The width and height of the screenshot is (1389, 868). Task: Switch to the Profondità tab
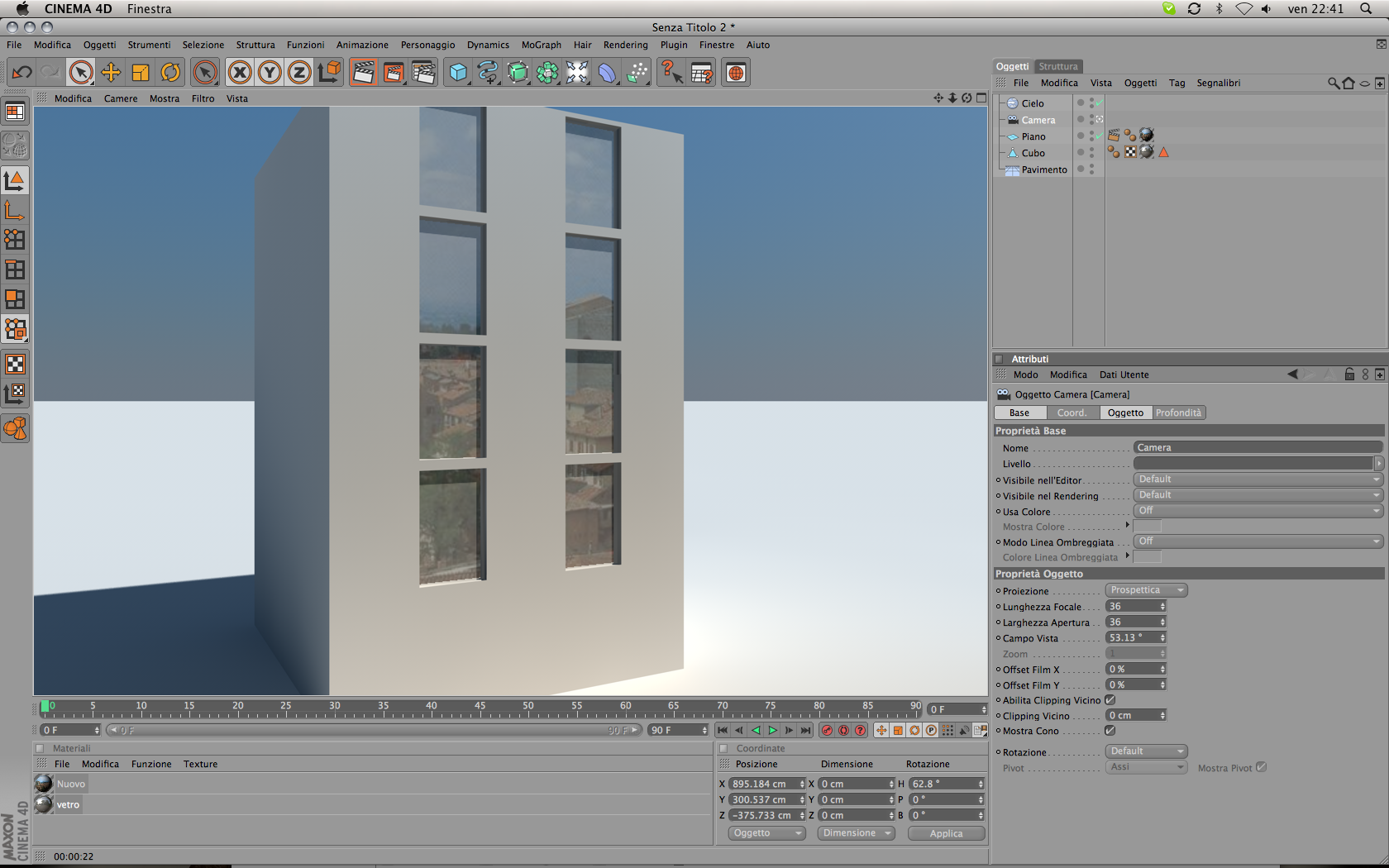1178,413
